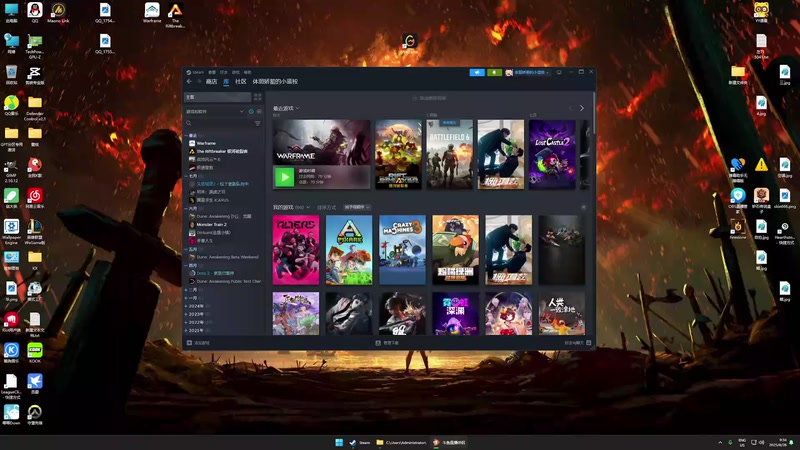Image resolution: width=800 pixels, height=450 pixels.
Task: Expand the 2021年 group in sidebar
Action: [196, 331]
